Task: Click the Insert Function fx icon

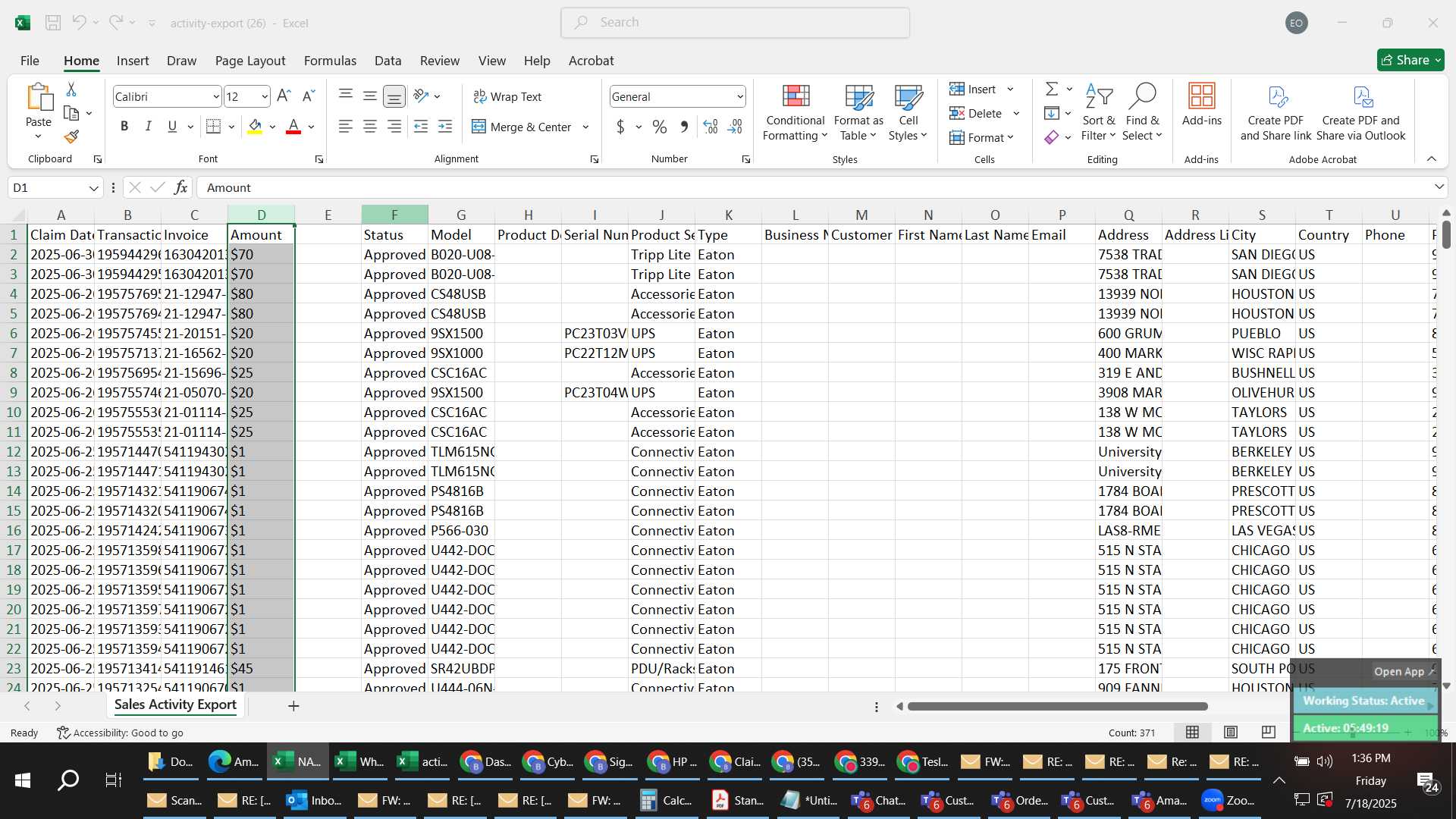Action: pos(180,187)
